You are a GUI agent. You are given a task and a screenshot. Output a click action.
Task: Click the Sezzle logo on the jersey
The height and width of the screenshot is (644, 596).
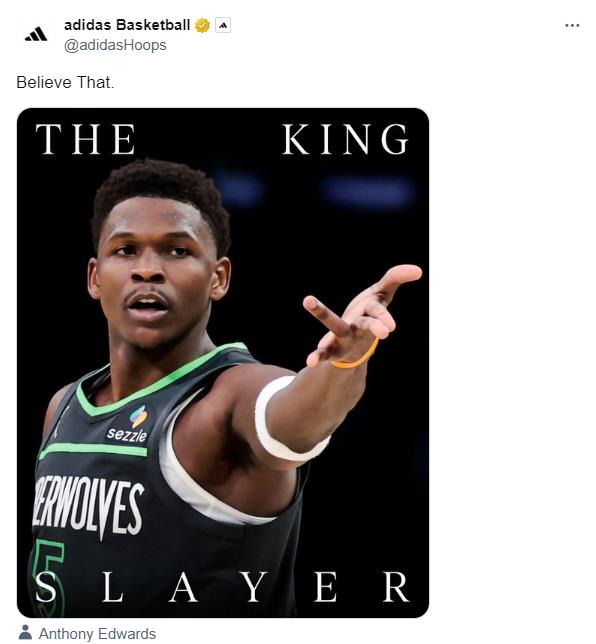pos(129,424)
